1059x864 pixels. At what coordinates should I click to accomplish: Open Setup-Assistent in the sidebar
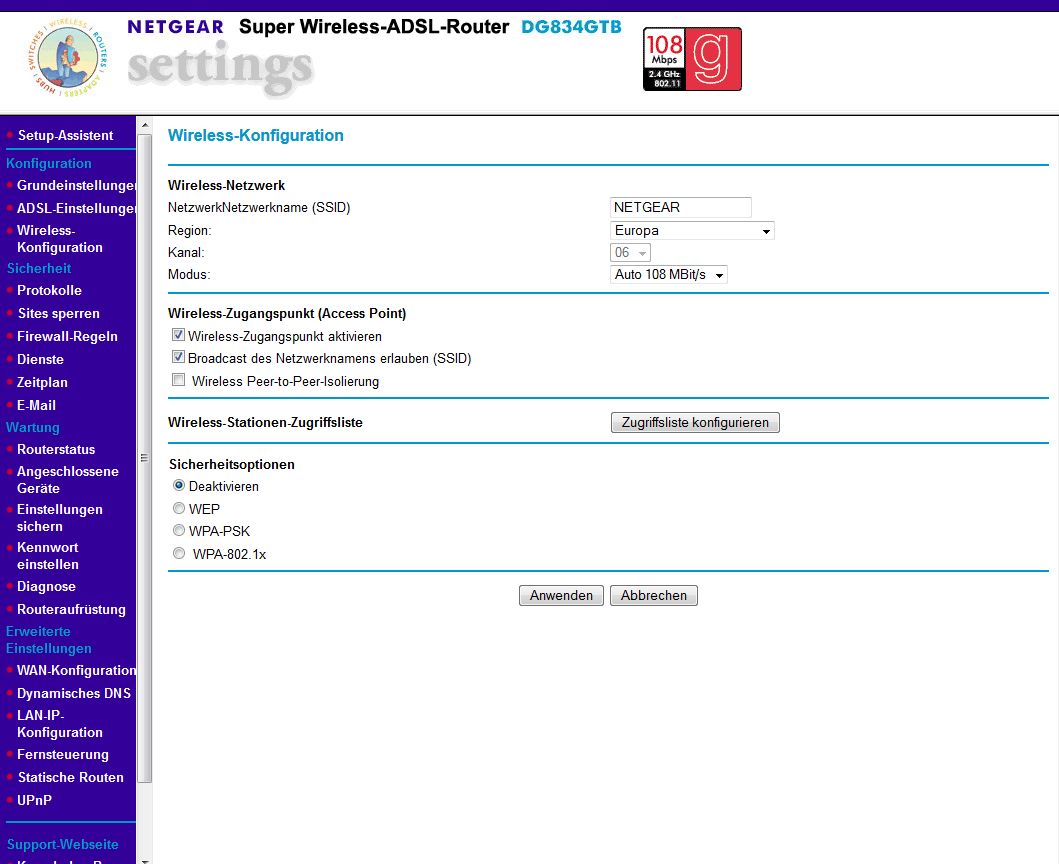click(x=66, y=135)
